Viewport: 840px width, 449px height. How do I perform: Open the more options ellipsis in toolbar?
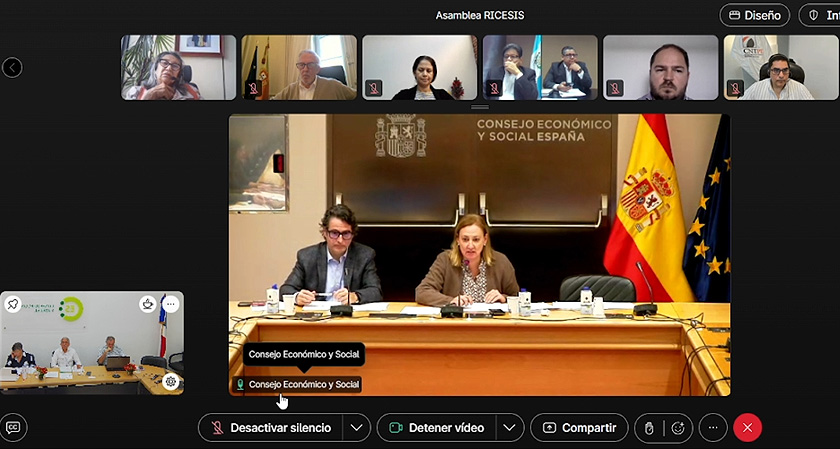(x=713, y=428)
